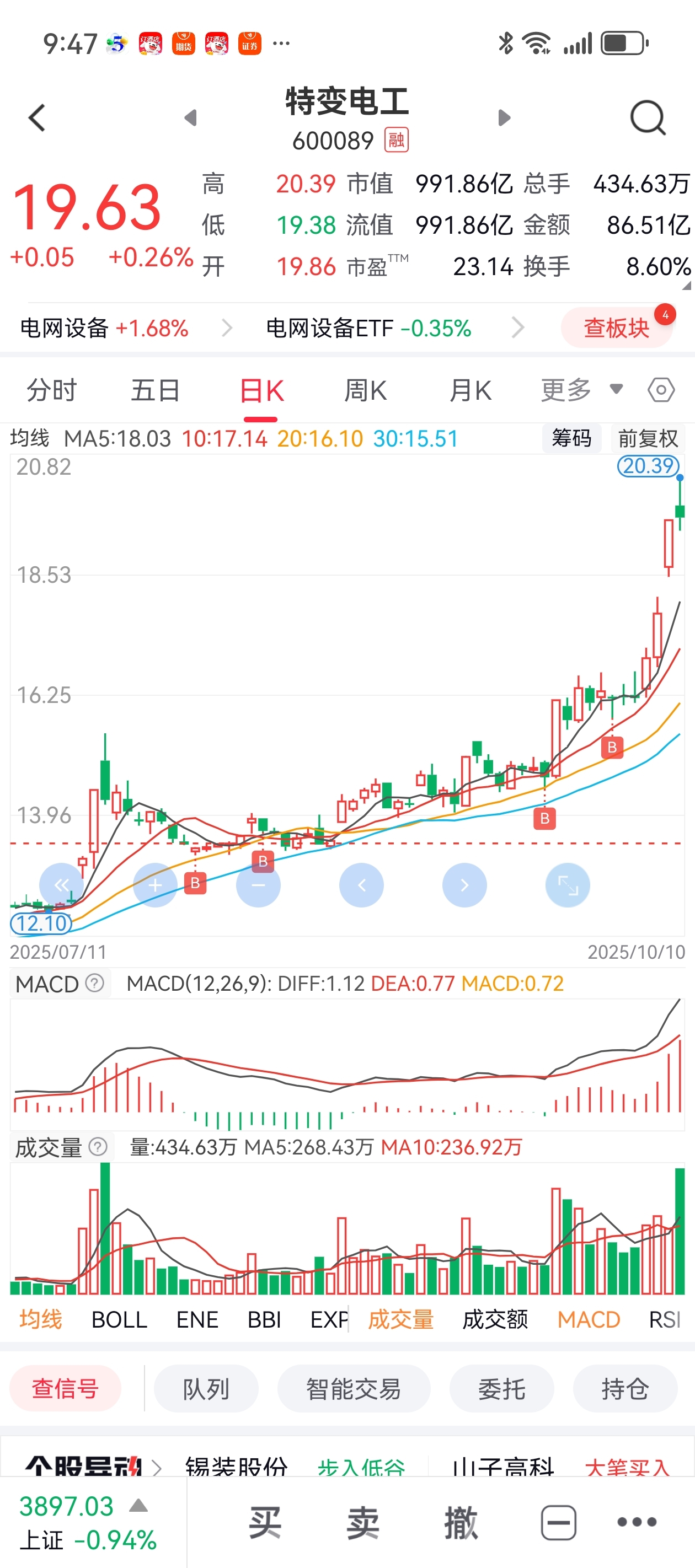695x1568 pixels.
Task: Go to next stock with right triangle
Action: pos(504,117)
